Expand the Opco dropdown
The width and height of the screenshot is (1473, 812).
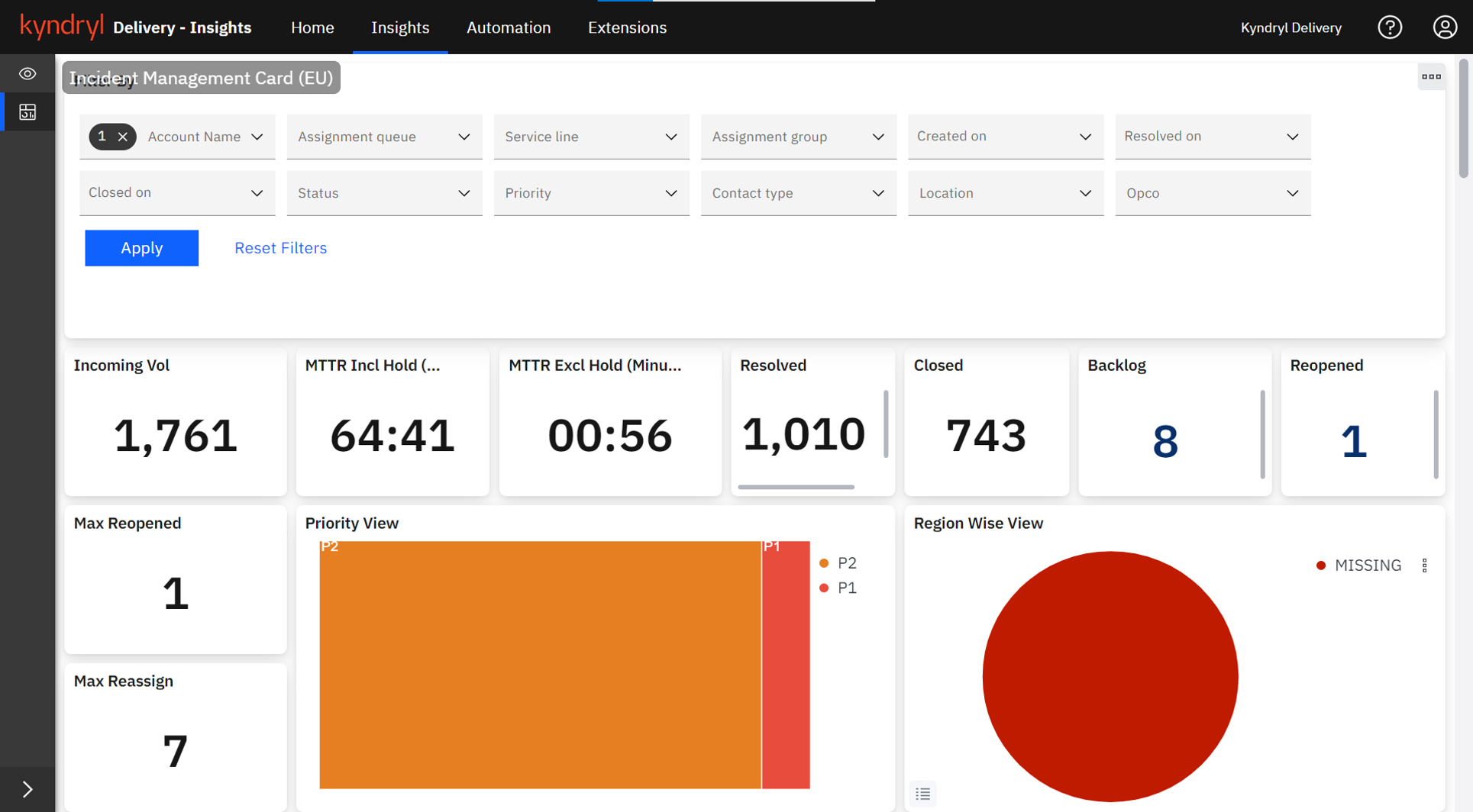click(1213, 193)
